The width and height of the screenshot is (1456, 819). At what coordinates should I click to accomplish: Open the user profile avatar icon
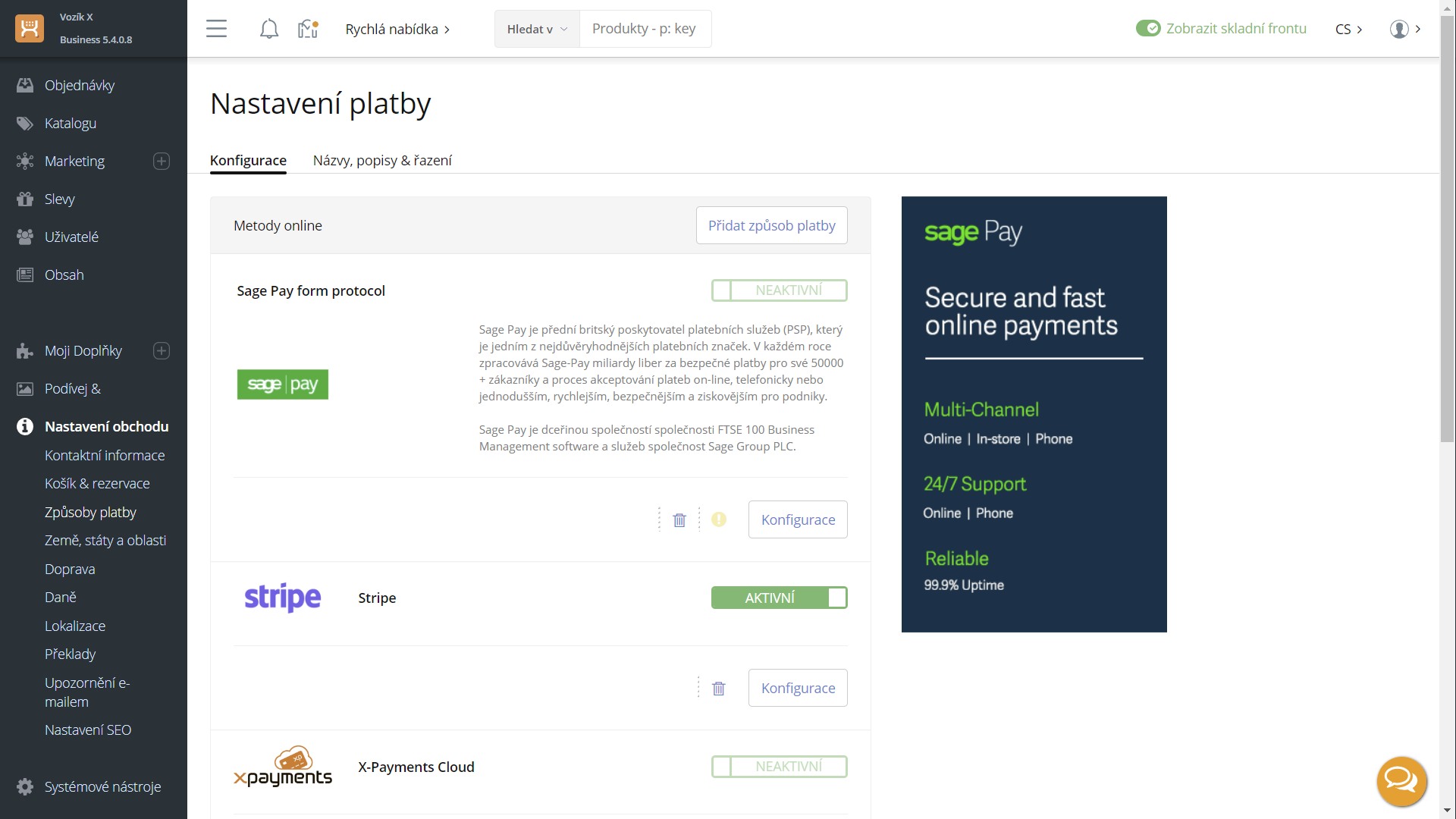coord(1399,29)
